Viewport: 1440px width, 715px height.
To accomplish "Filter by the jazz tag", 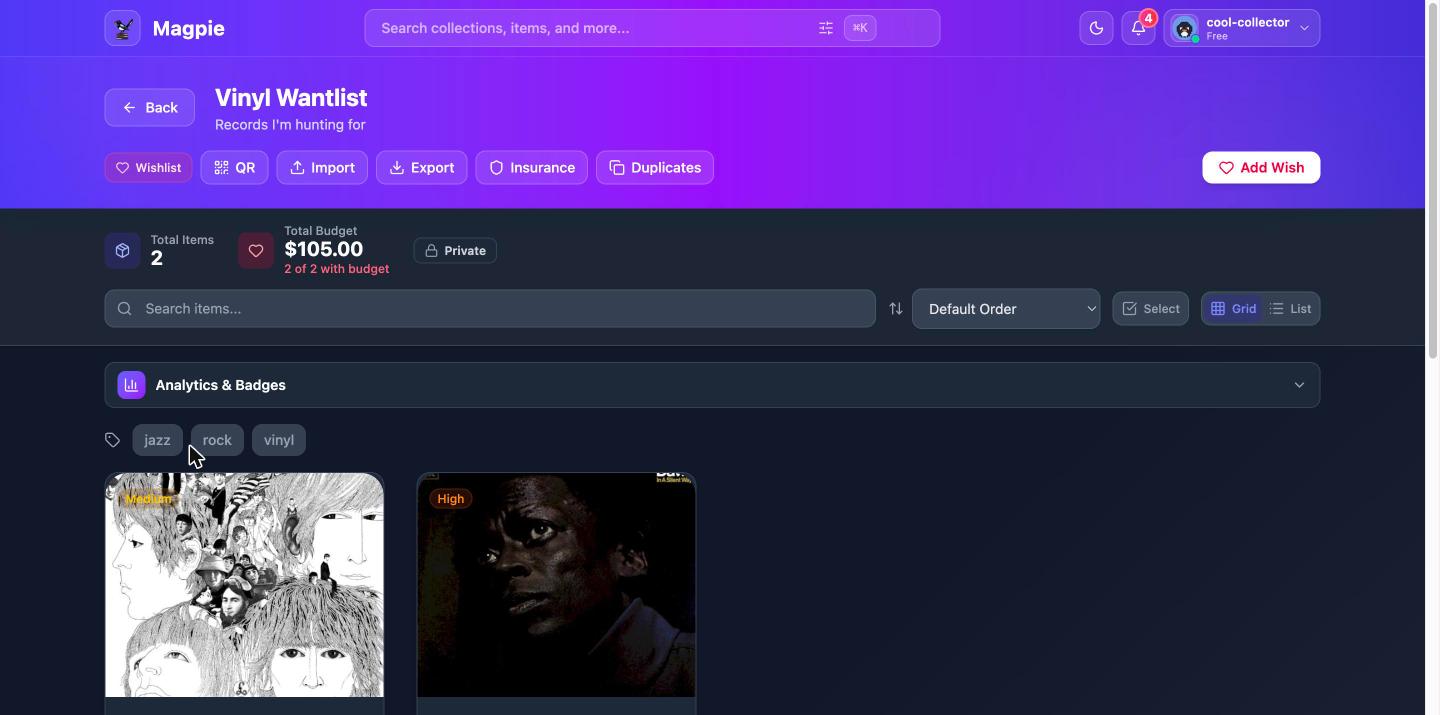I will (x=157, y=440).
